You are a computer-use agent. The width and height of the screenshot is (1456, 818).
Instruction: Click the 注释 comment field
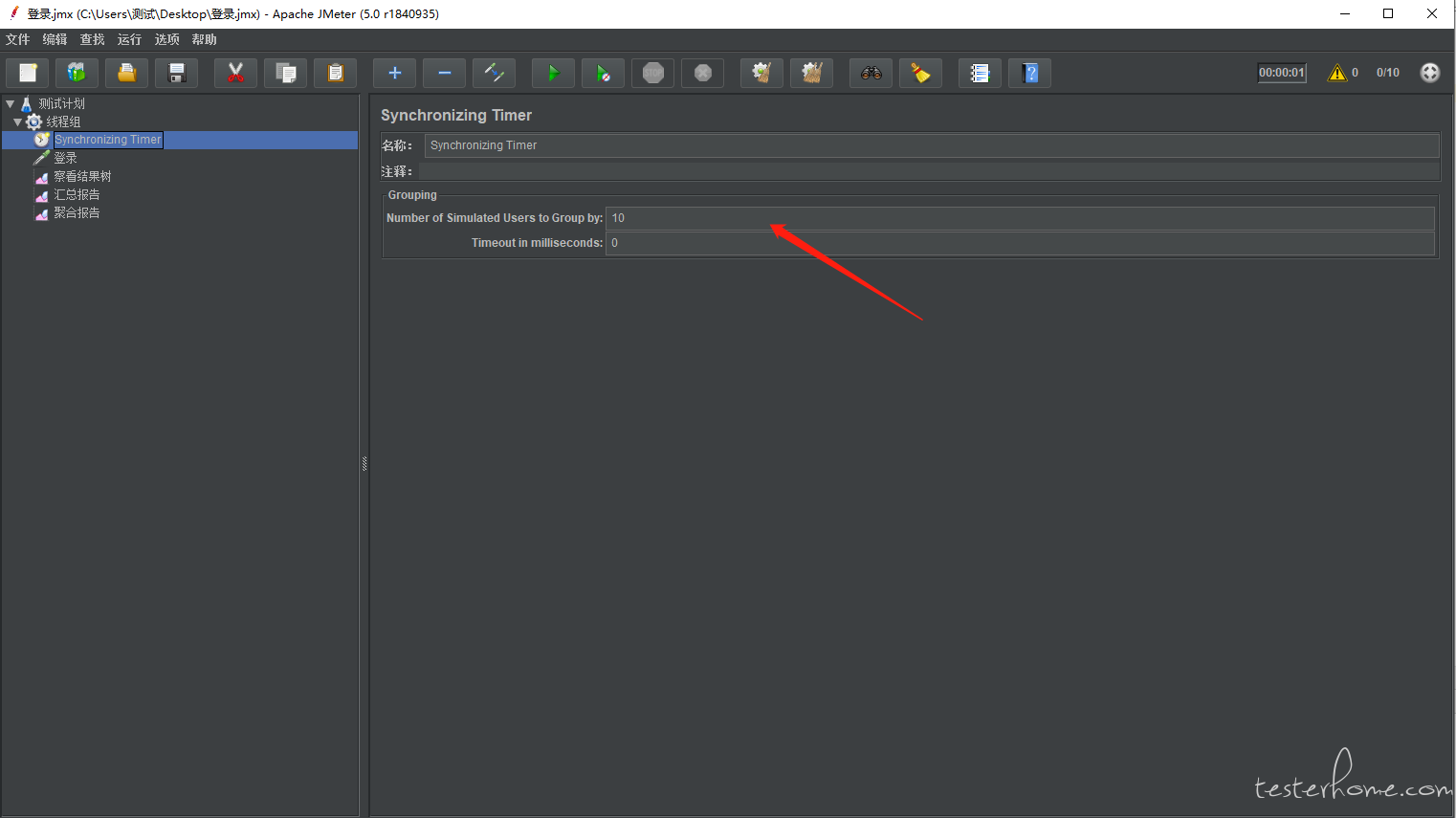coord(929,171)
